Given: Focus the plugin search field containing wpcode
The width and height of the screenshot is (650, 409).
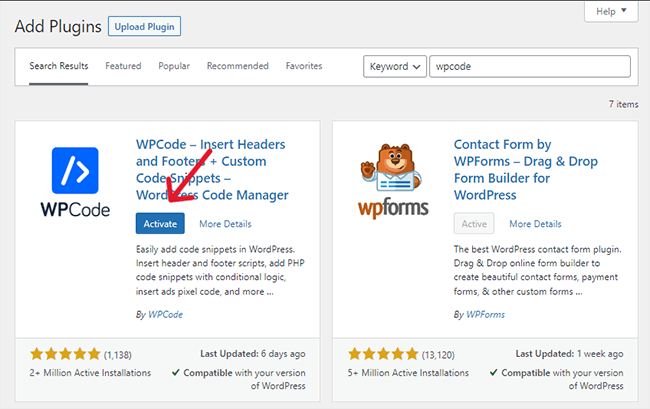Looking at the screenshot, I should coord(530,66).
